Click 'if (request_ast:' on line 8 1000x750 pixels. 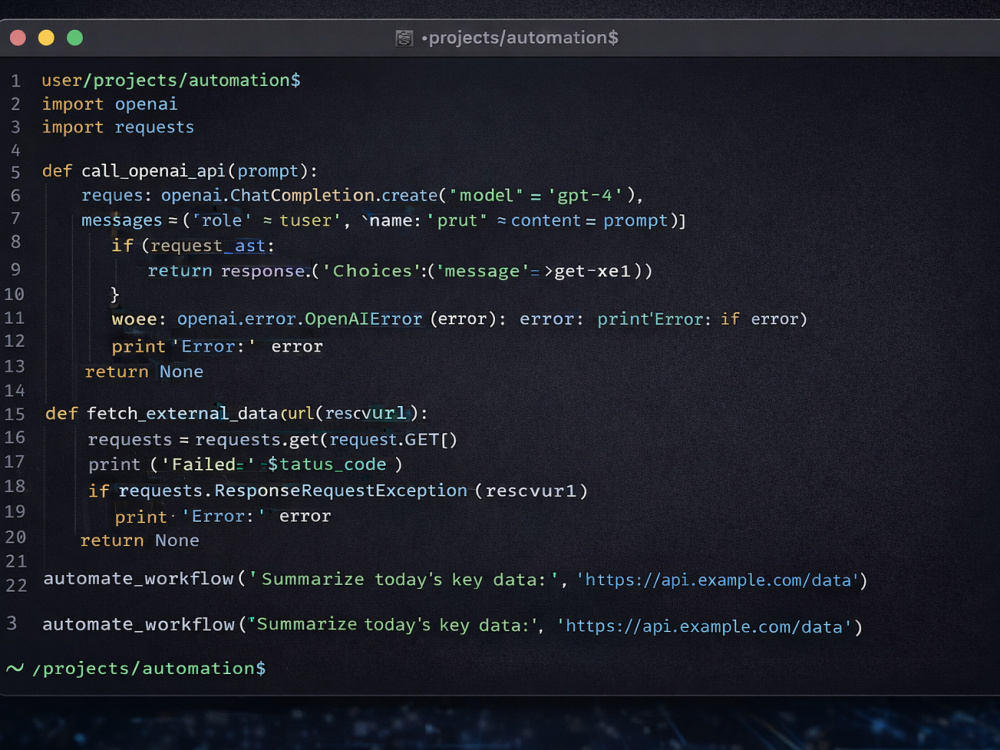click(x=193, y=246)
